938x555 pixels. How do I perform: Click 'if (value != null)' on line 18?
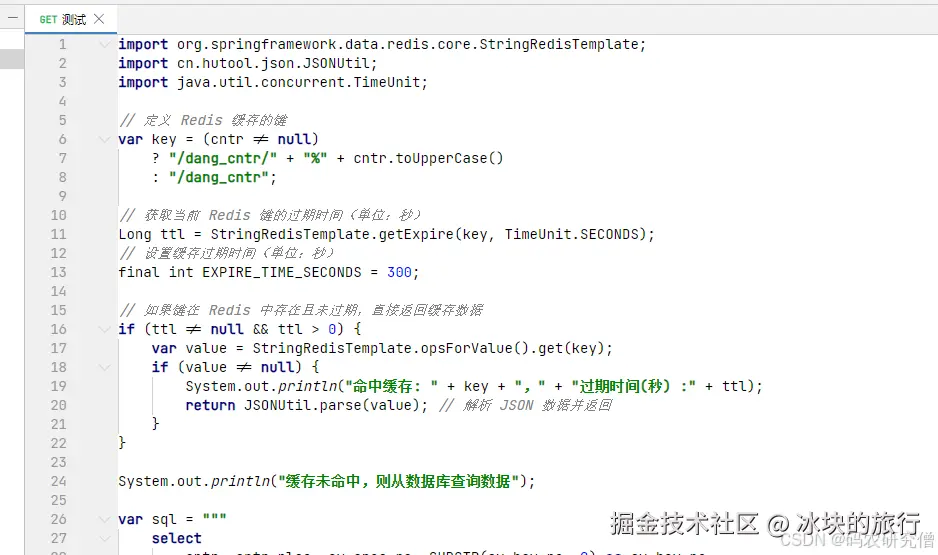pos(226,367)
